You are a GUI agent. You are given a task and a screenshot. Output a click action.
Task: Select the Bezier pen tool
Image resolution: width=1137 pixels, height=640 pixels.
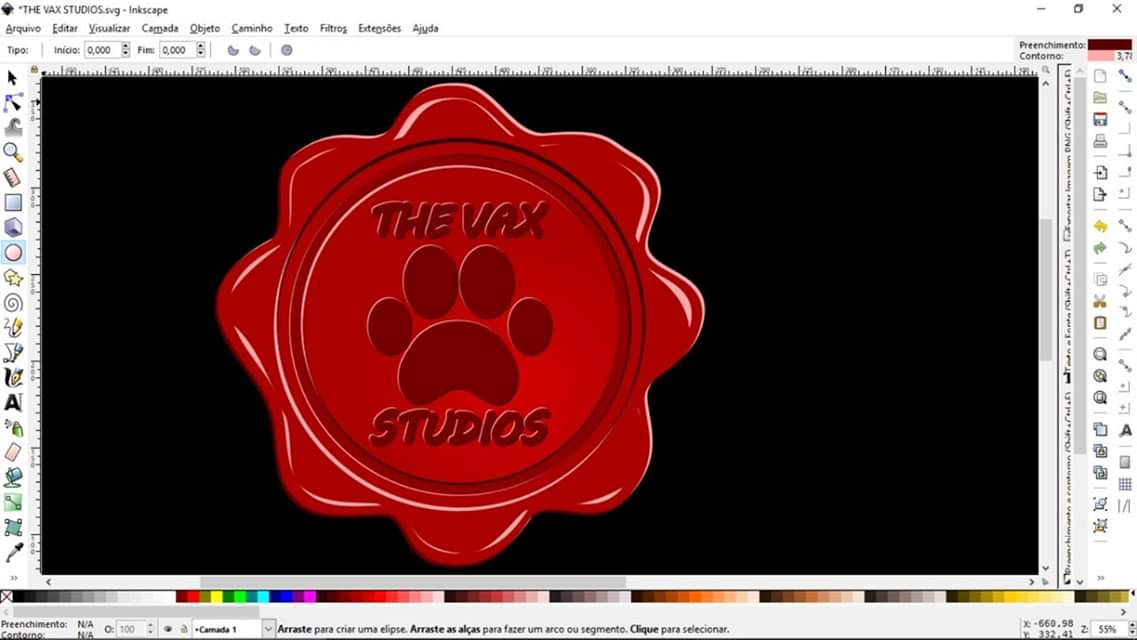pyautogui.click(x=12, y=353)
